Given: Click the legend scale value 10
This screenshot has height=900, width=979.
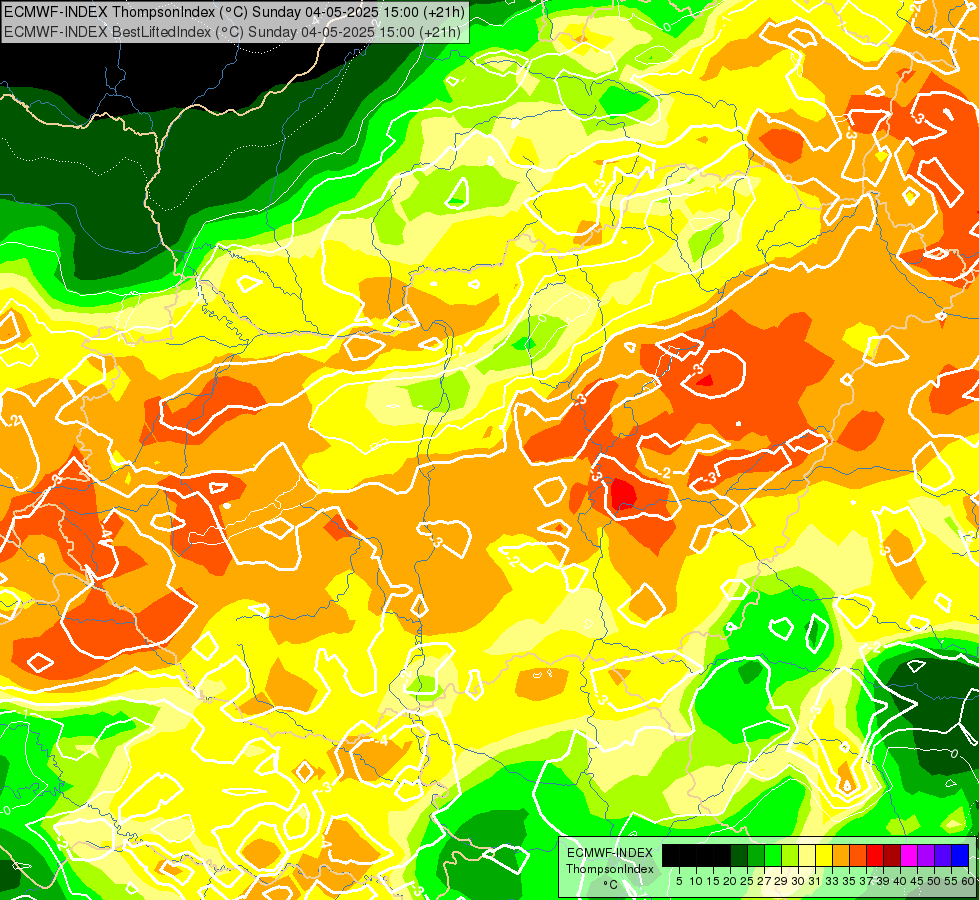Looking at the screenshot, I should point(696,881).
